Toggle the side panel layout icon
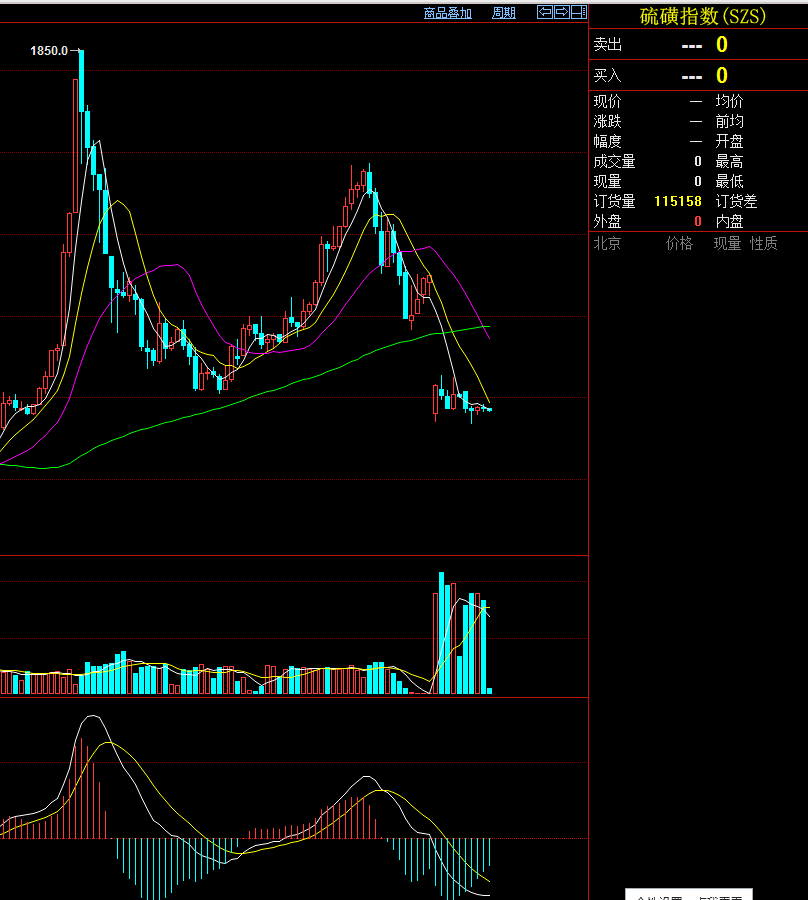Screen dimensions: 808x900 click(578, 12)
